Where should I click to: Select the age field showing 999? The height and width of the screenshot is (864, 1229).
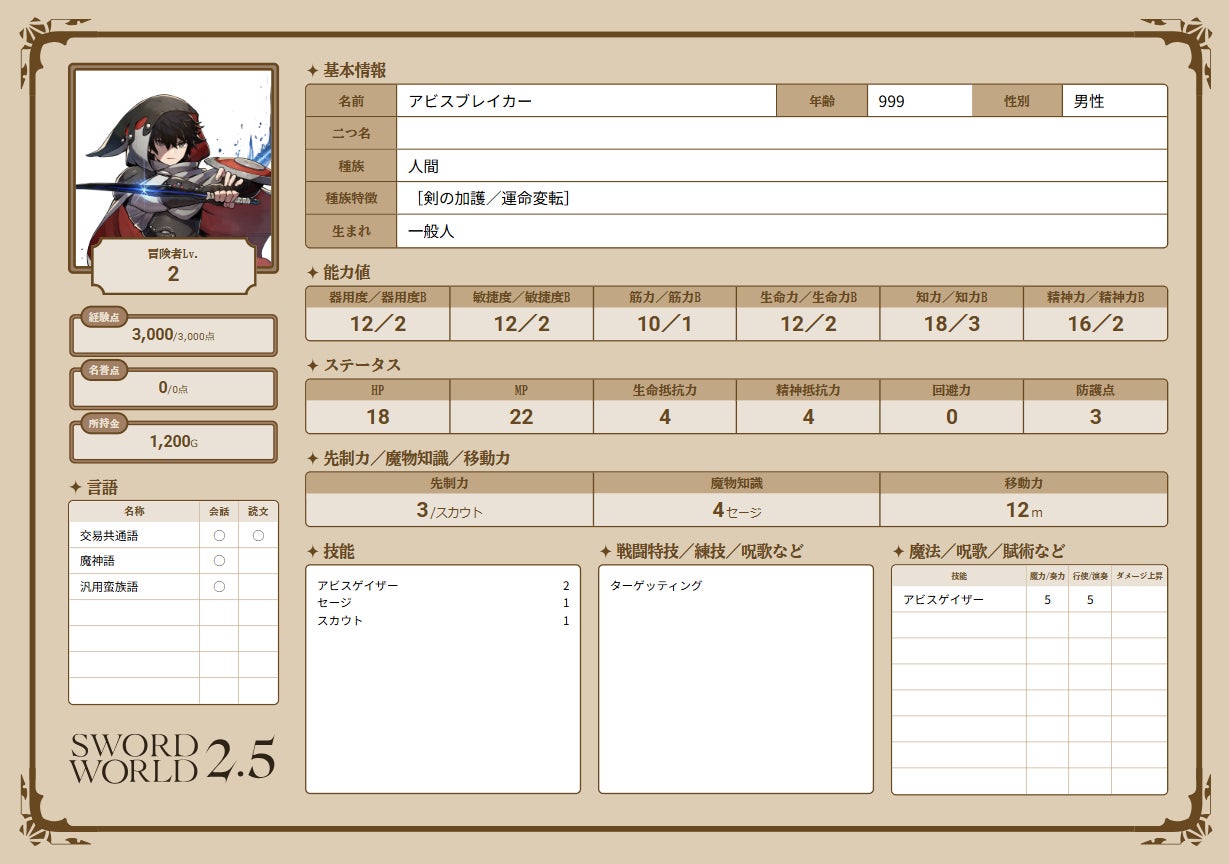click(x=919, y=101)
